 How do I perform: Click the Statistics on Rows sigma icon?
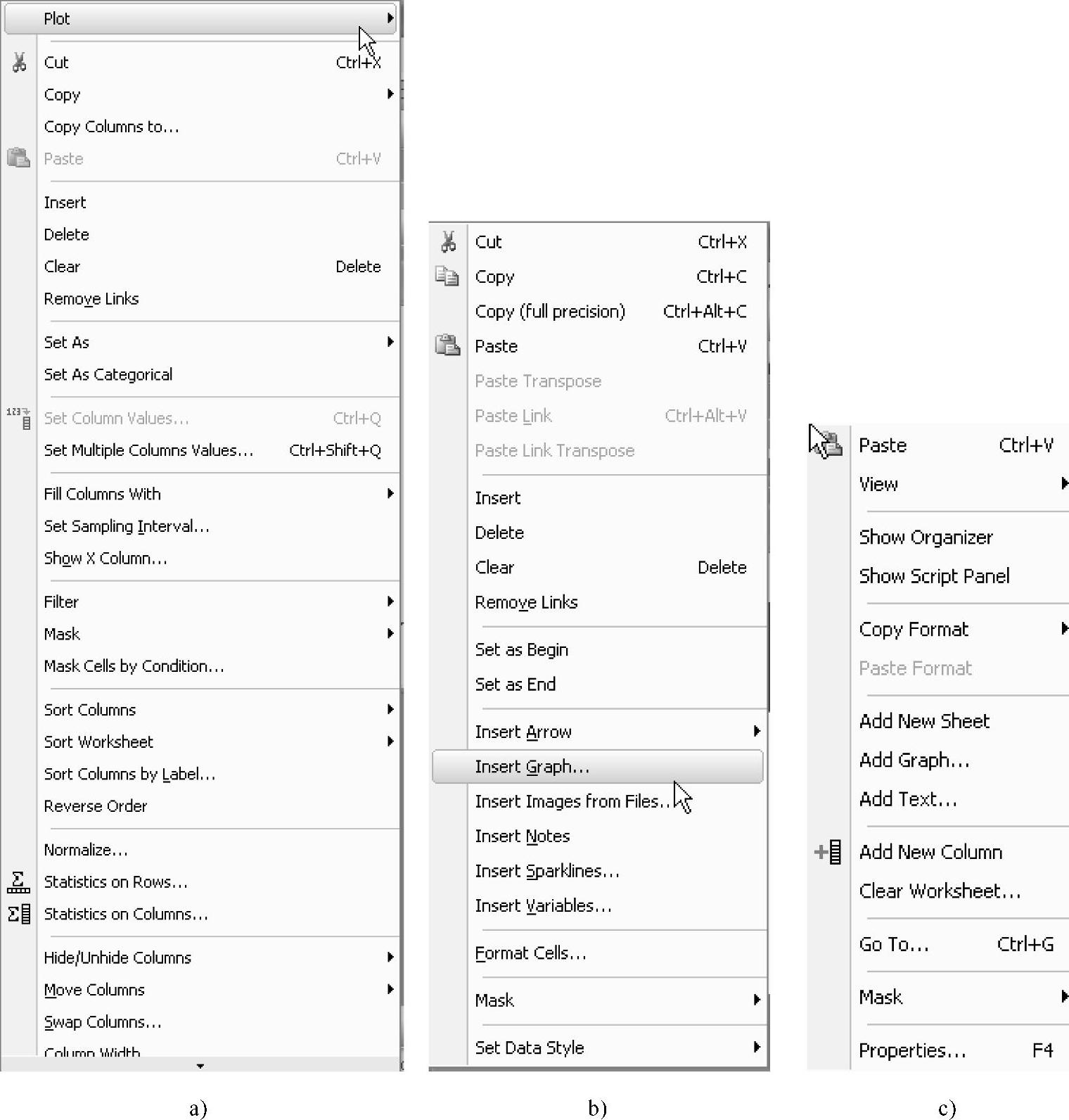(19, 882)
